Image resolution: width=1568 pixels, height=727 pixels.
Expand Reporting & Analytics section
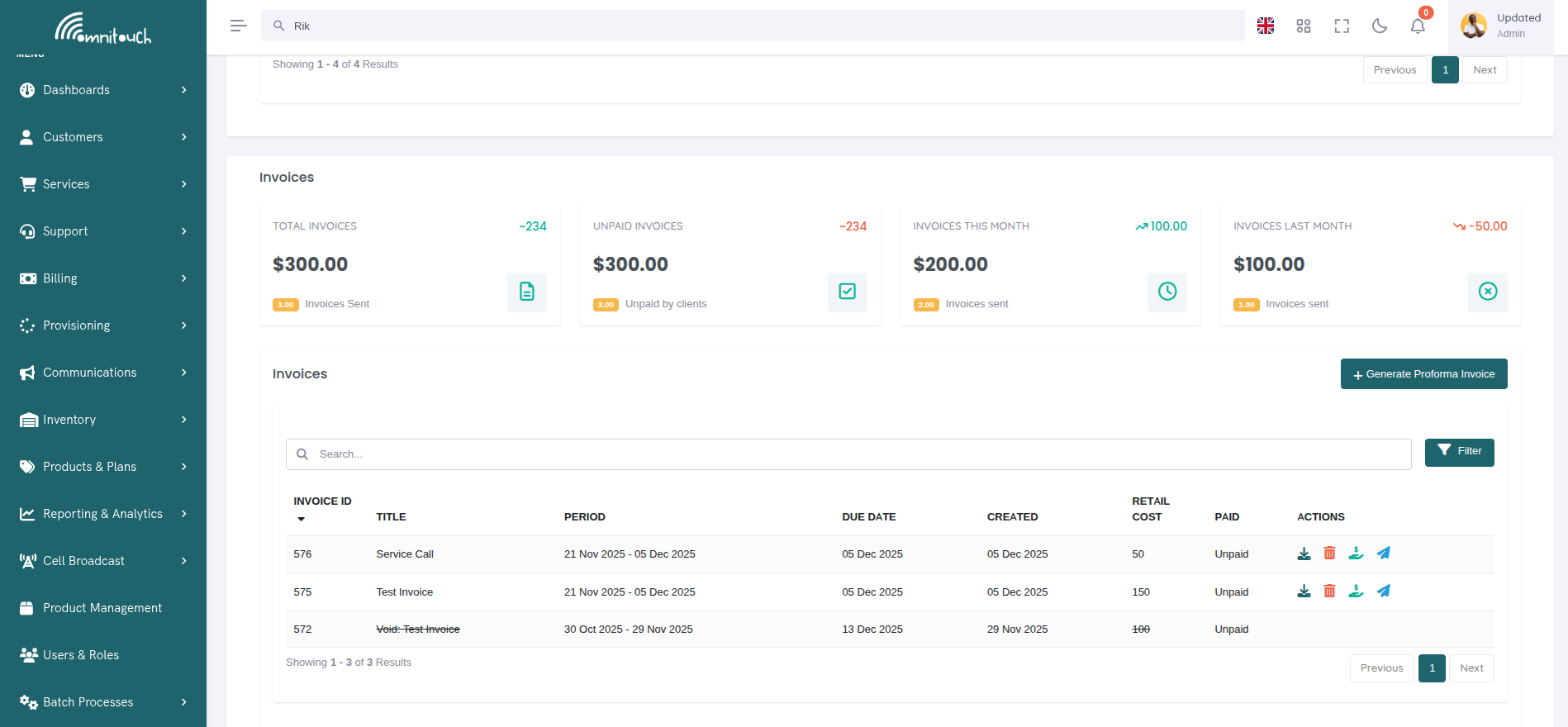click(x=103, y=514)
